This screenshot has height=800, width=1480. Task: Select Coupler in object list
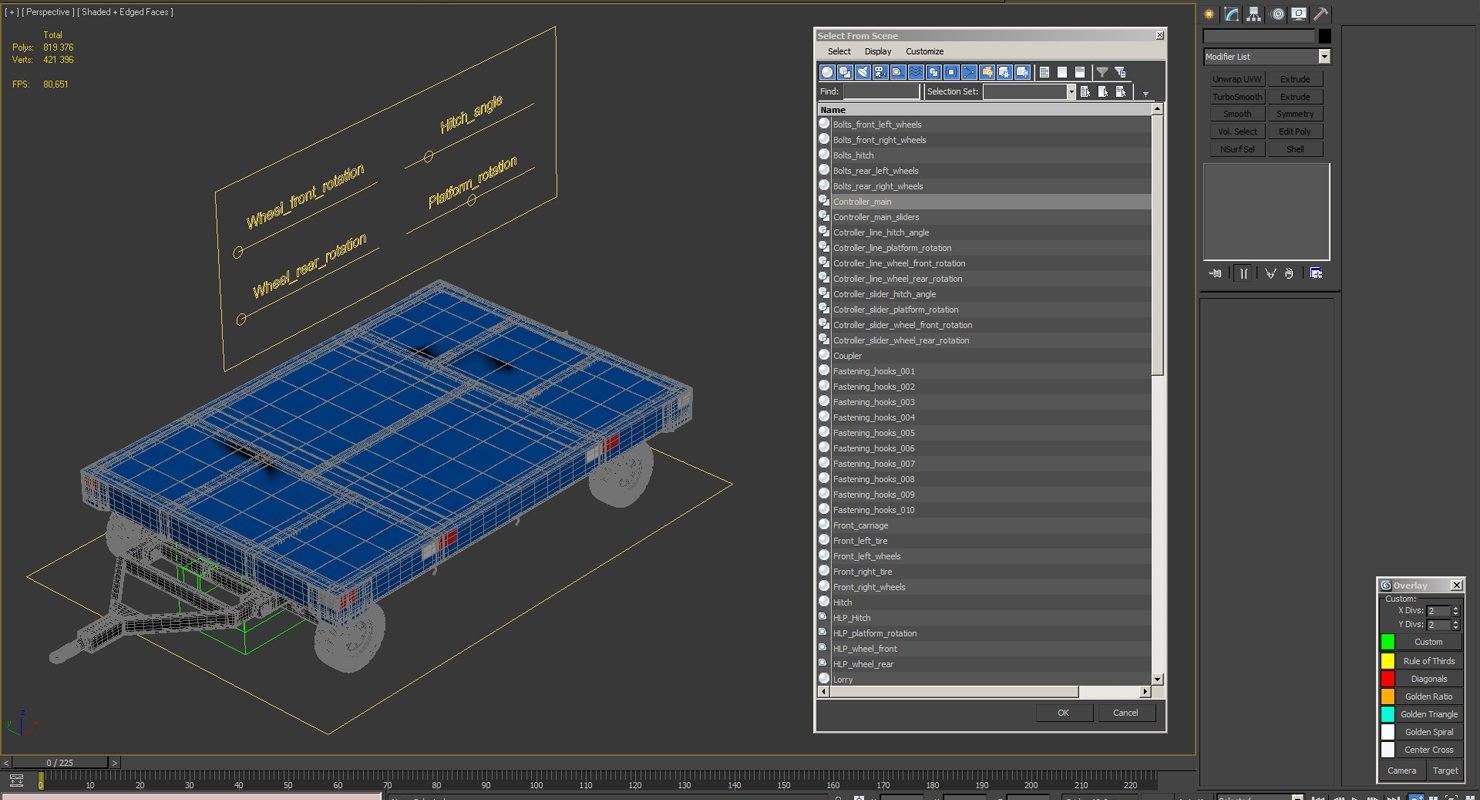985,356
